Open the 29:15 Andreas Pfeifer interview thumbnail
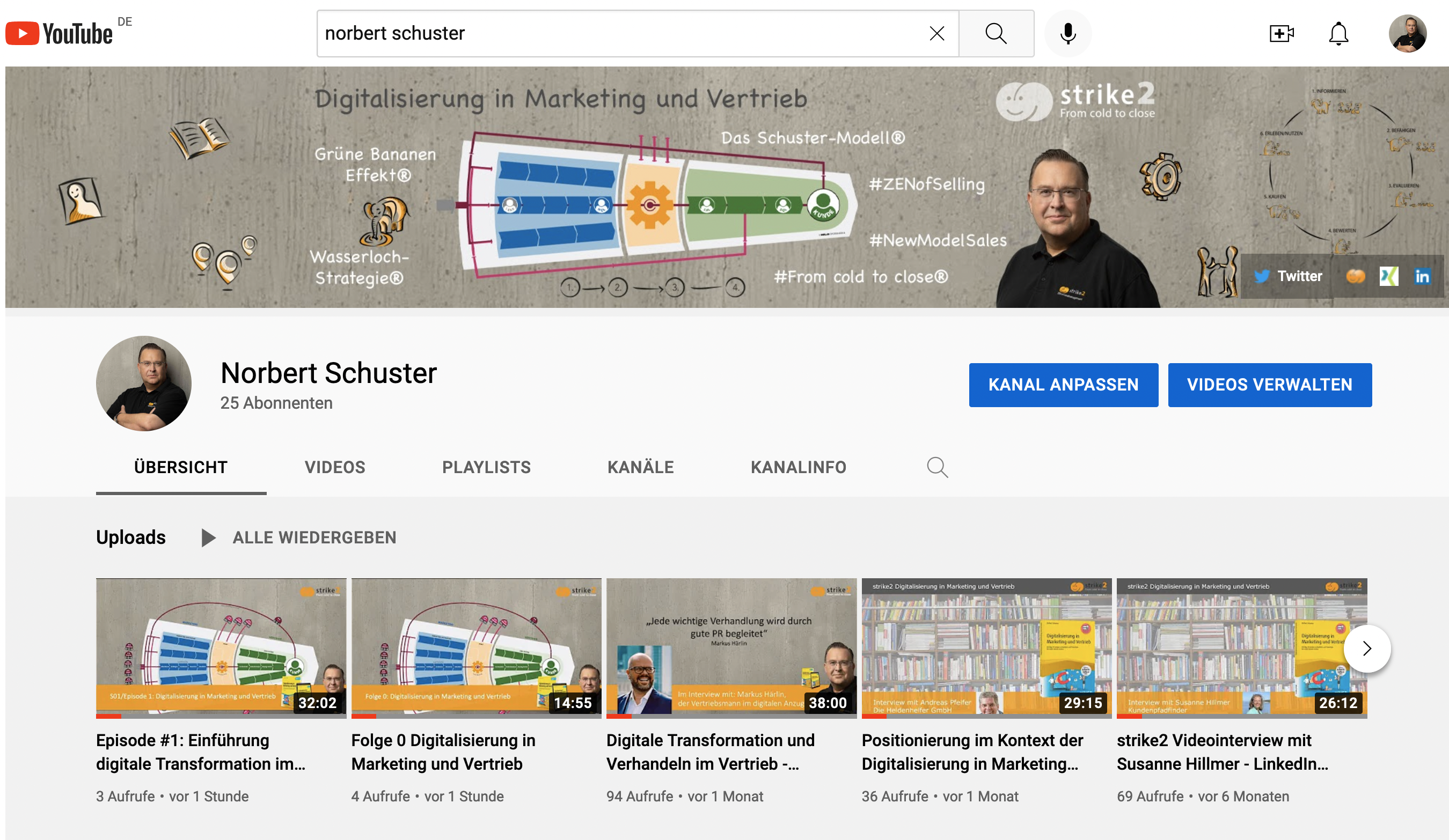This screenshot has height=840, width=1449. pyautogui.click(x=987, y=648)
